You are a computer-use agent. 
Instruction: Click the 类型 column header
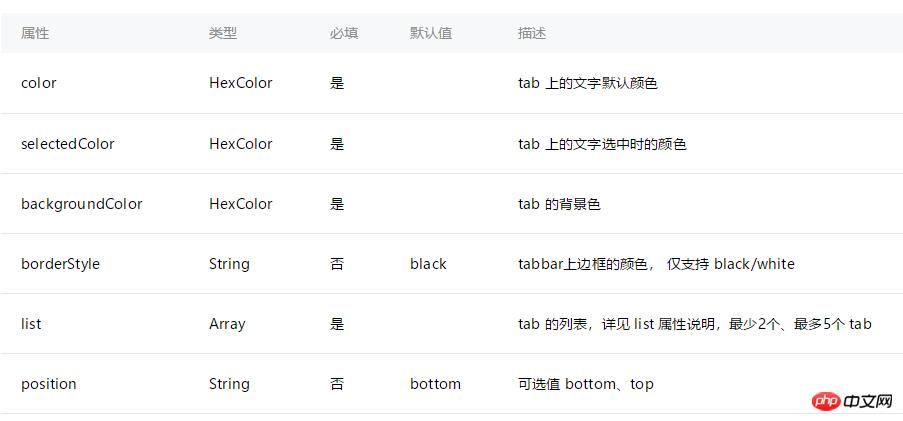[x=223, y=33]
